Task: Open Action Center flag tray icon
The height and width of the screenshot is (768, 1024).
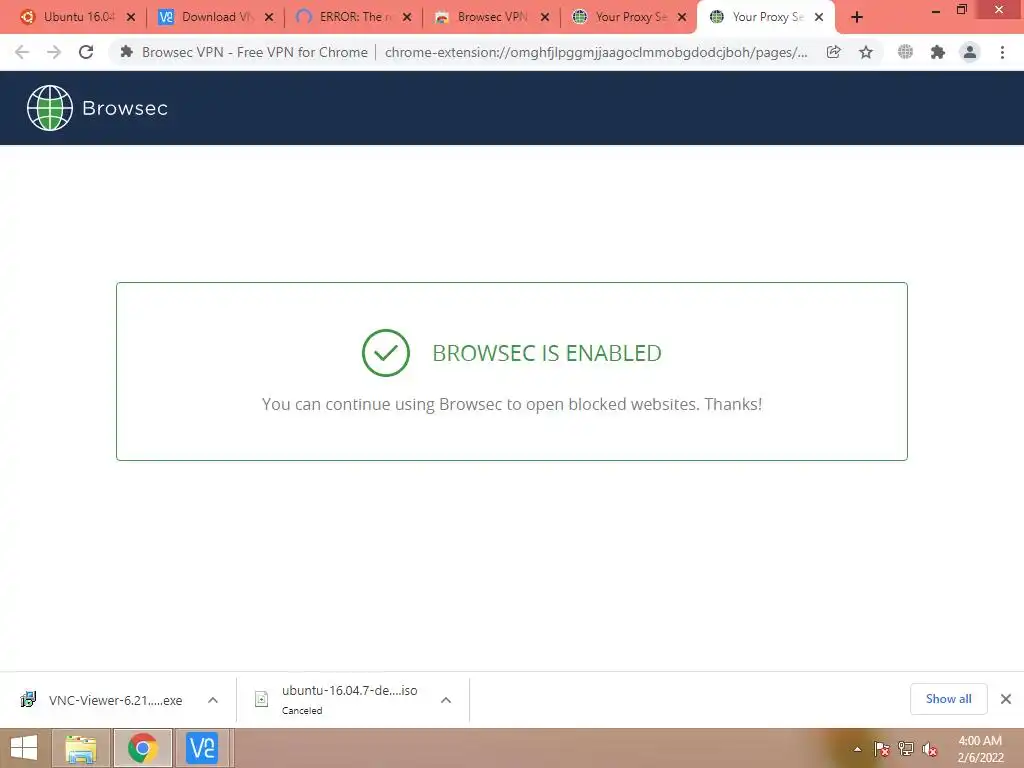Action: point(882,749)
